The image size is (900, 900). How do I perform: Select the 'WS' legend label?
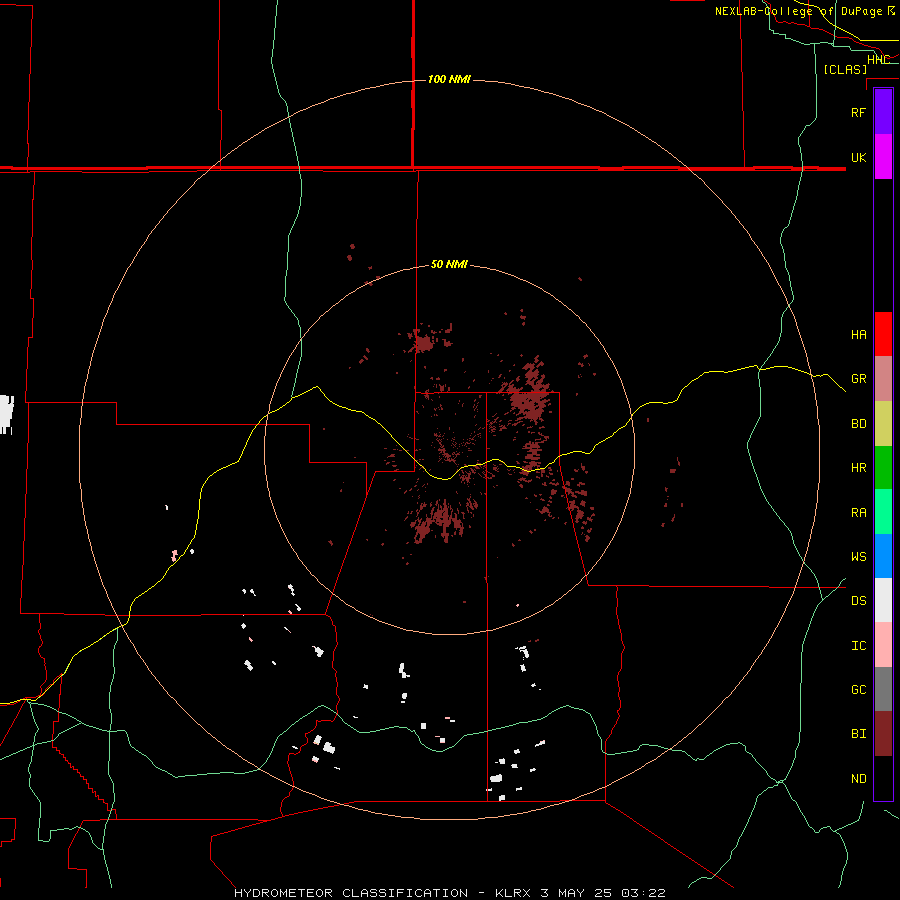click(858, 557)
